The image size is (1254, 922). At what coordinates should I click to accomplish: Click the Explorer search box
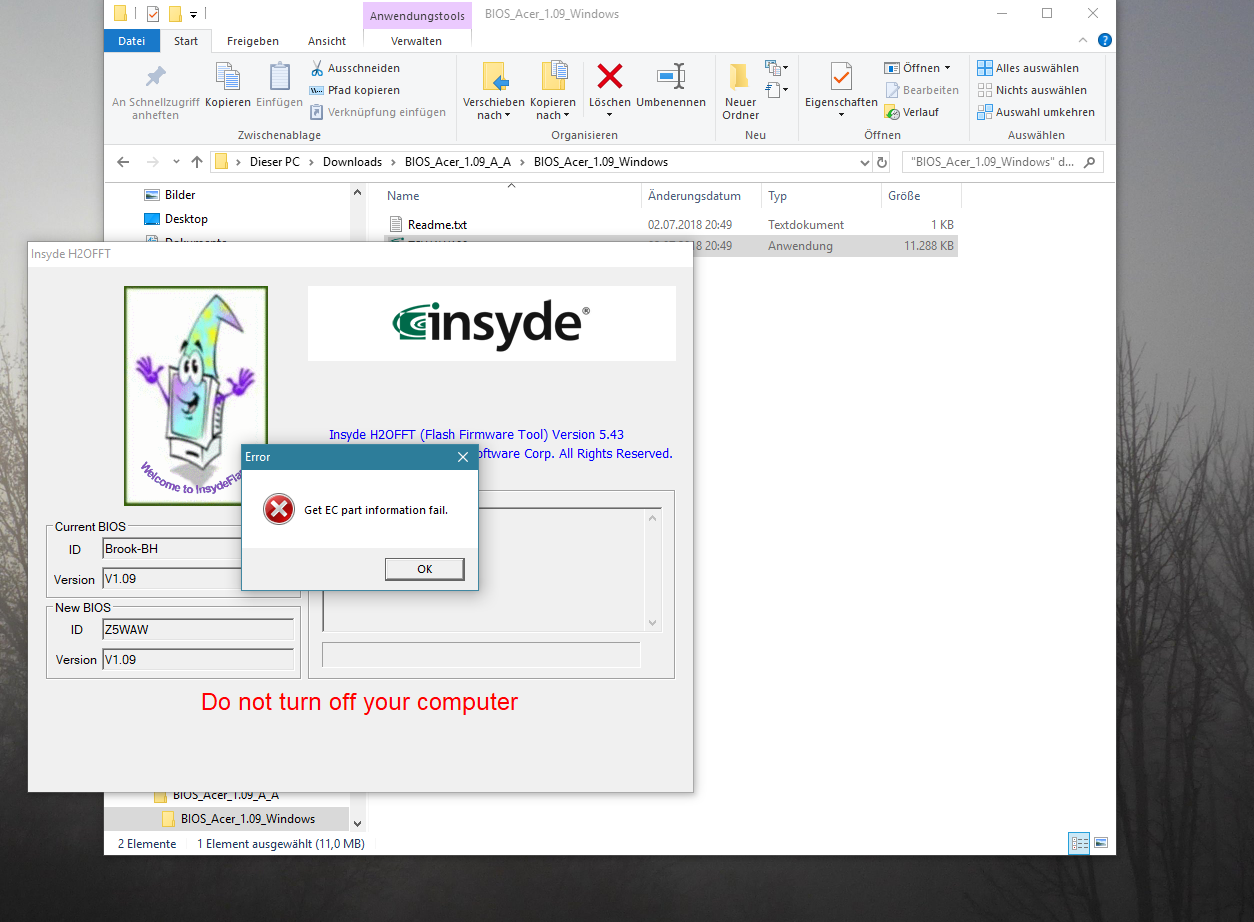(x=1002, y=162)
